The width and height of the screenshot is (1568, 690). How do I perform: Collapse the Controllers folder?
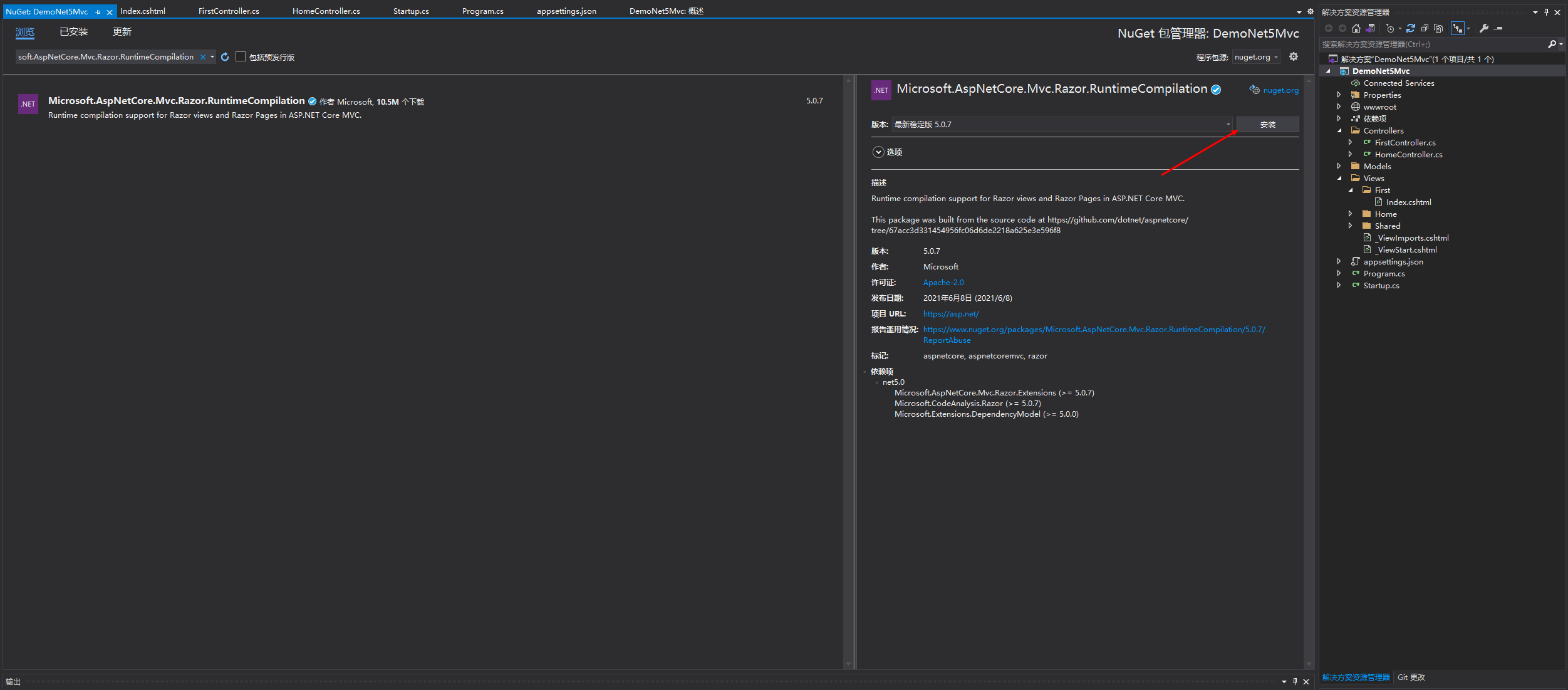coord(1340,130)
